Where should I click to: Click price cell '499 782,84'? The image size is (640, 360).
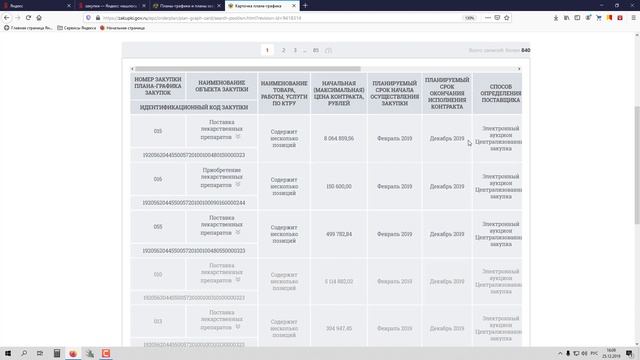point(339,234)
